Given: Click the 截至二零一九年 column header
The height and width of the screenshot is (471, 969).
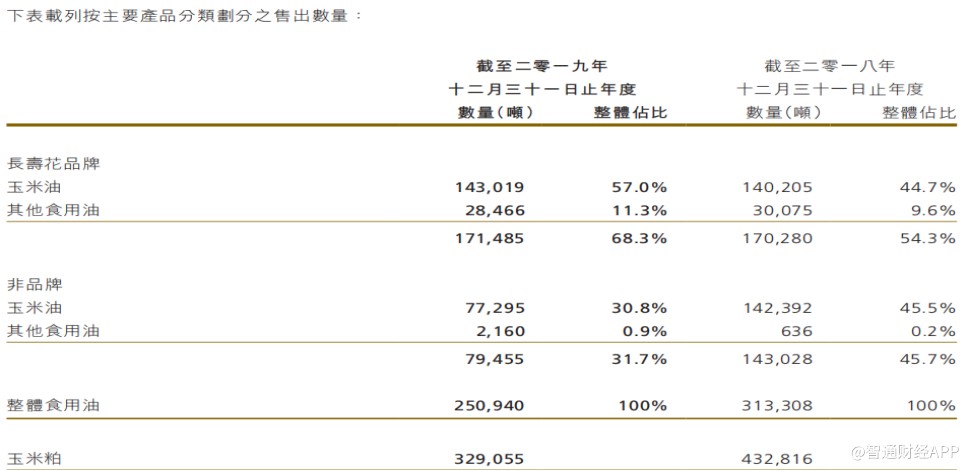Looking at the screenshot, I should coord(541,66).
